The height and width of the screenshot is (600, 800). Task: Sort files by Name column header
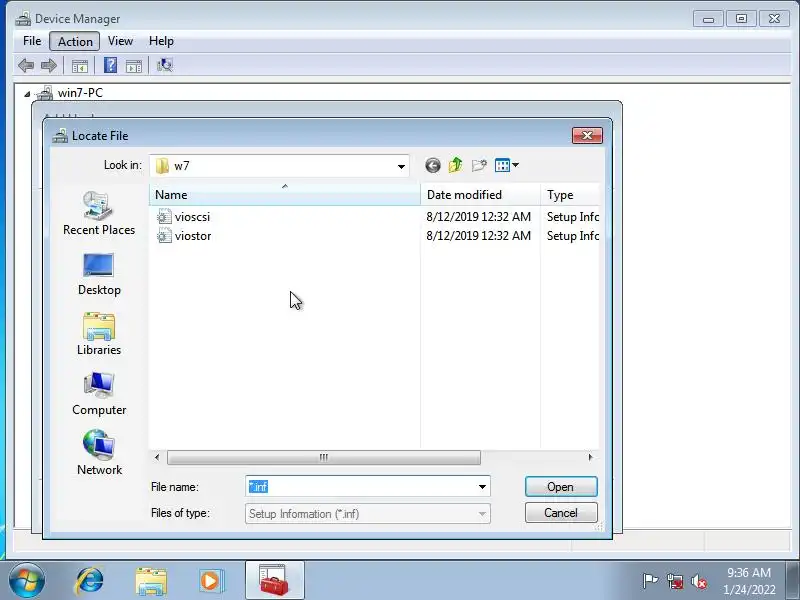click(x=285, y=194)
